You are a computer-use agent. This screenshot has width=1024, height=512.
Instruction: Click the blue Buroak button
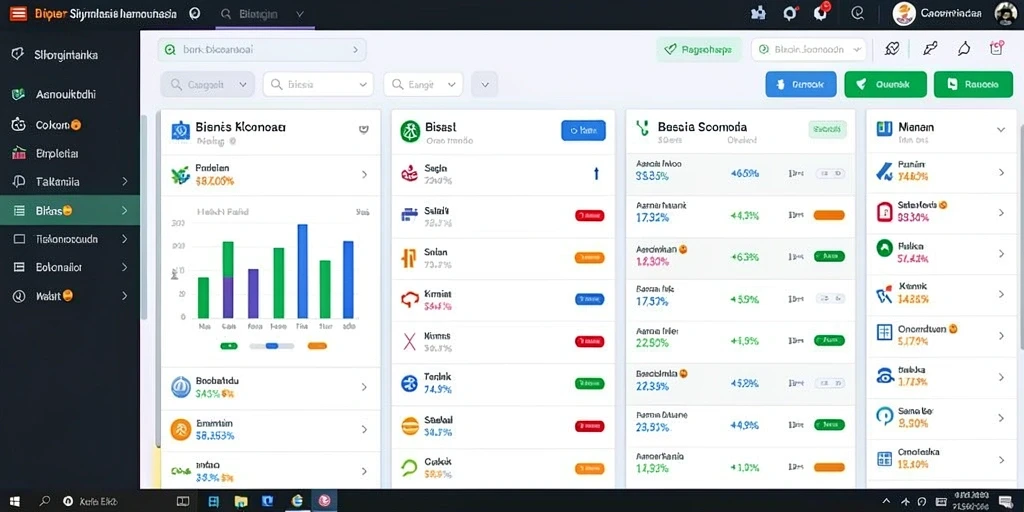(801, 84)
